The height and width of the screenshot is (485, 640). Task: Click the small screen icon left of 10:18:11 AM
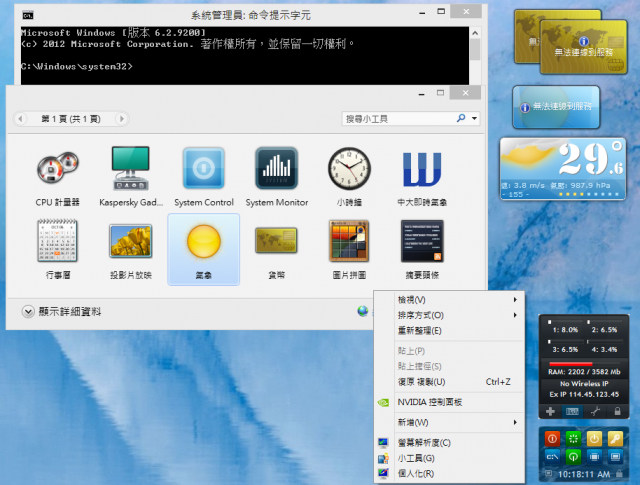[549, 474]
